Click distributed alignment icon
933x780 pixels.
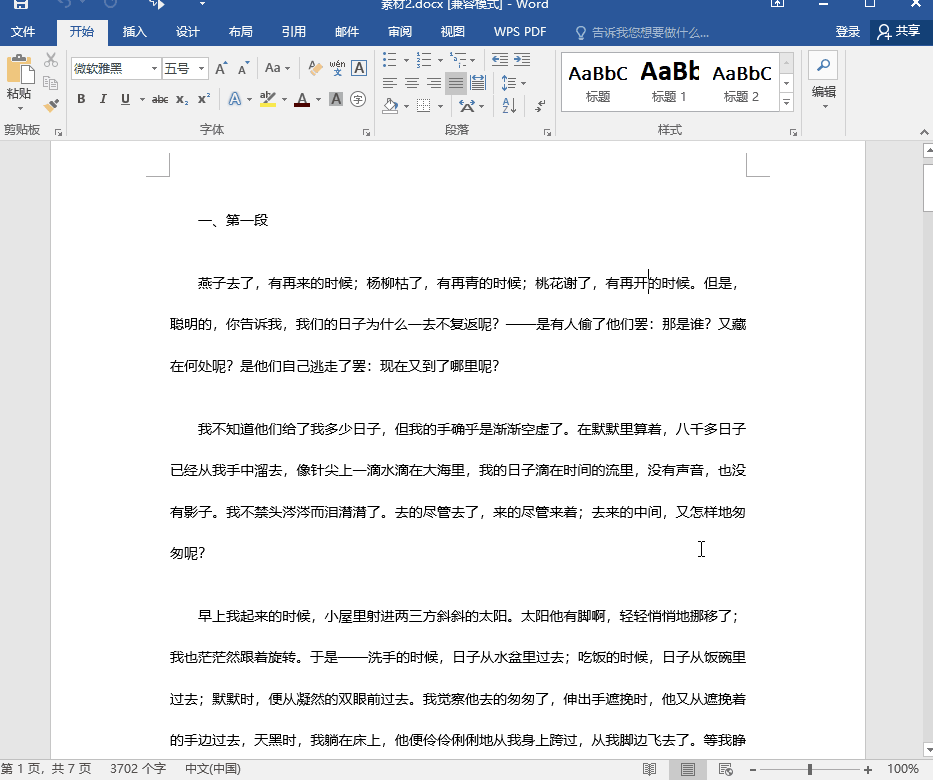point(478,83)
